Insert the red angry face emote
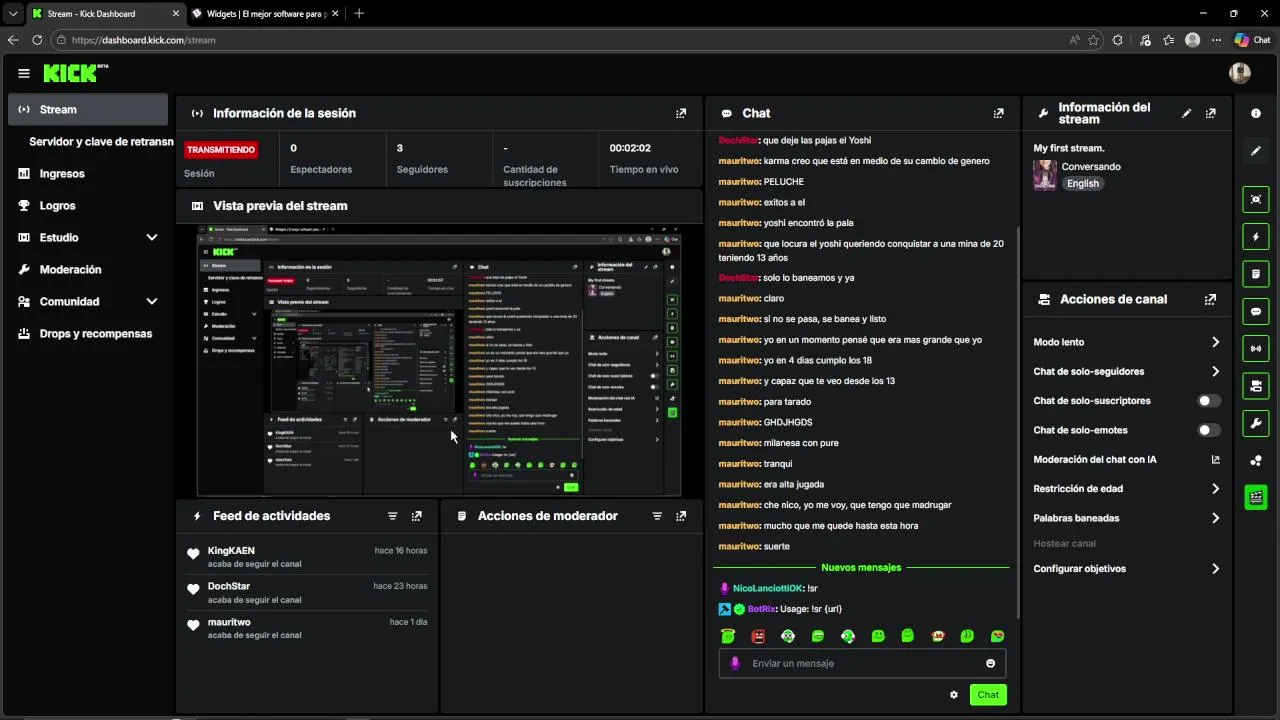 click(758, 636)
